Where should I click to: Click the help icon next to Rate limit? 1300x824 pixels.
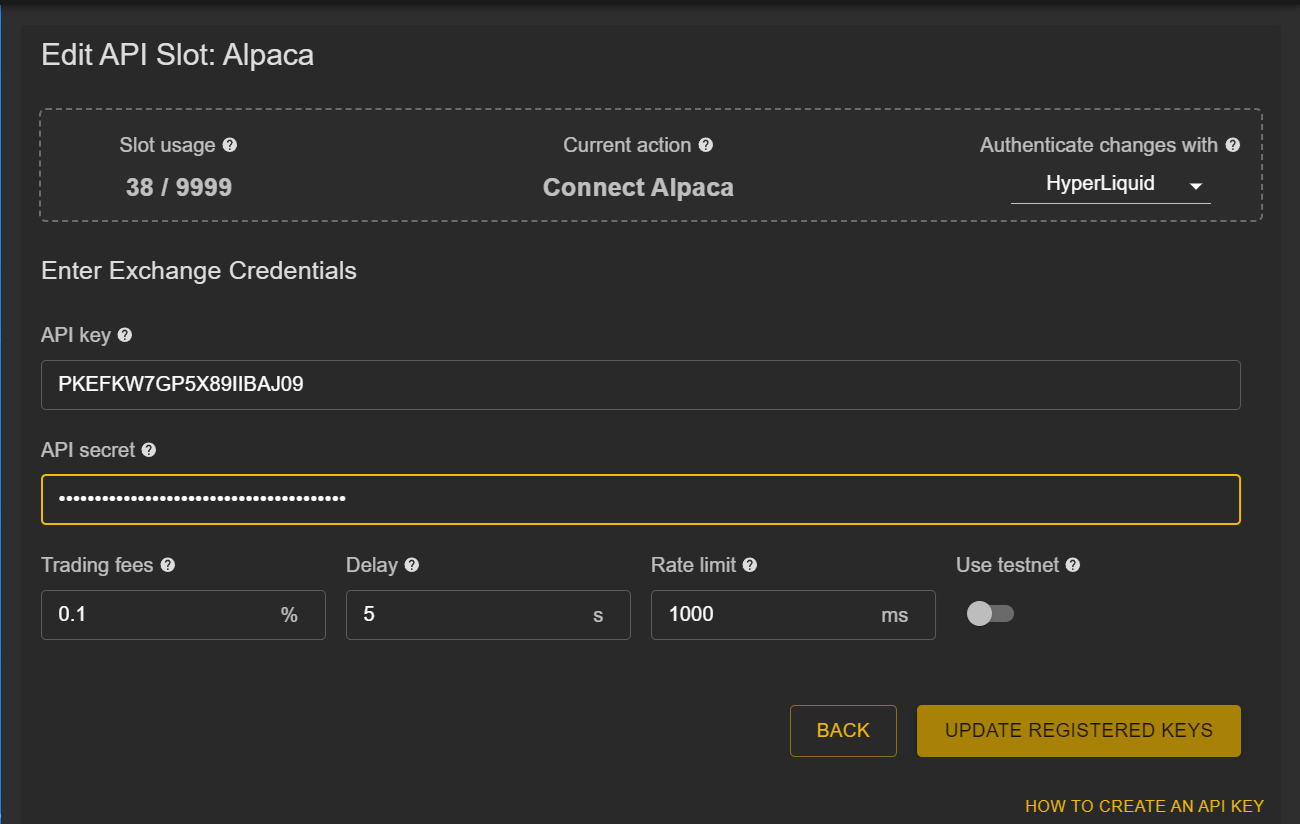(750, 565)
